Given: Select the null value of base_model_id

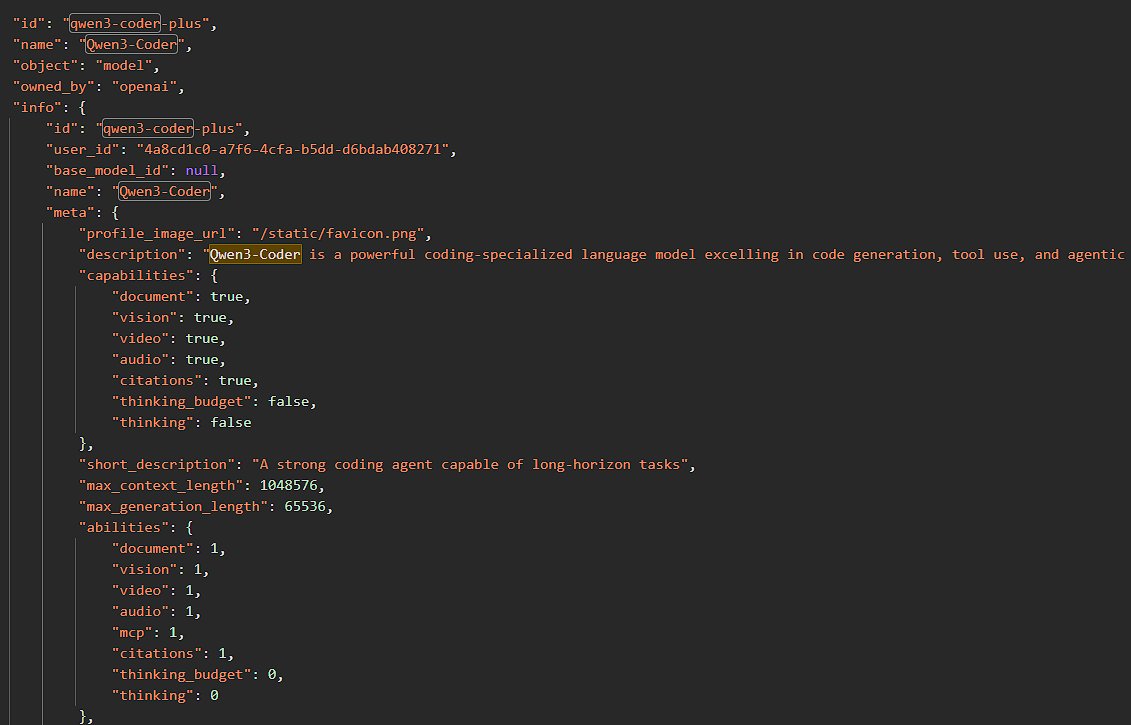Looking at the screenshot, I should pos(202,170).
